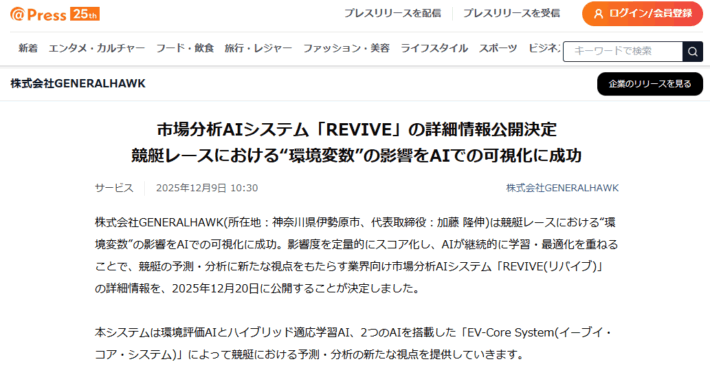The image size is (710, 386).
Task: Select 旅行・レジャー category
Action: tap(259, 48)
